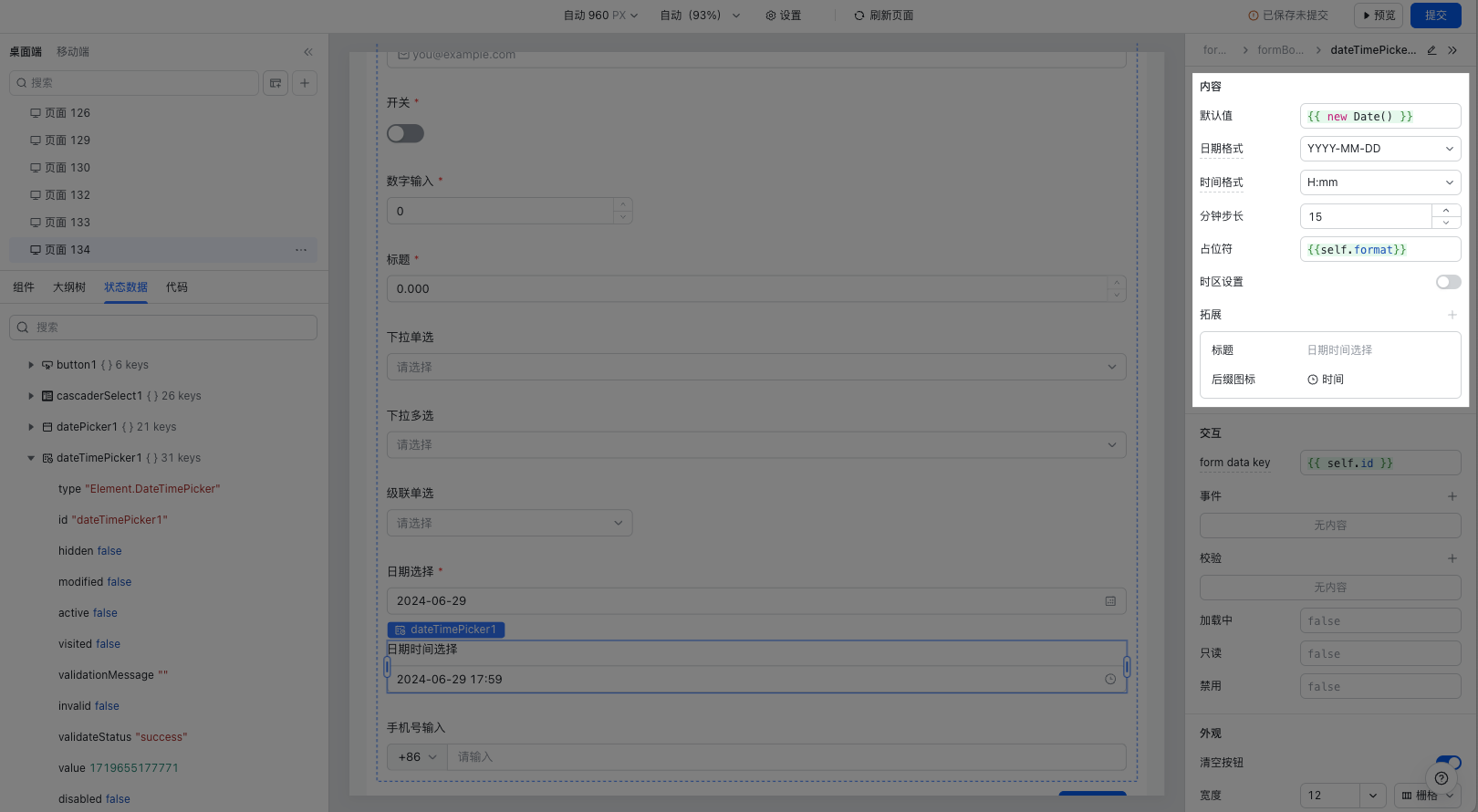
Task: Toggle the 清空按钮 switch
Action: click(1449, 763)
